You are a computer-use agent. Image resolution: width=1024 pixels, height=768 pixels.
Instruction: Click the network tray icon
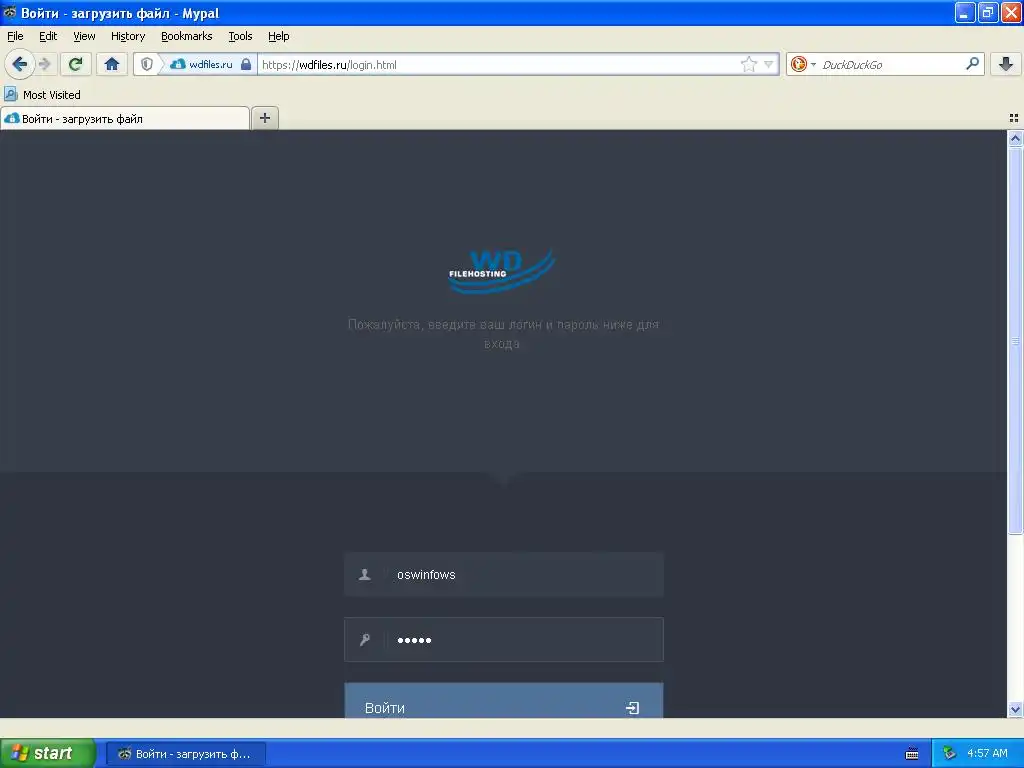point(949,753)
